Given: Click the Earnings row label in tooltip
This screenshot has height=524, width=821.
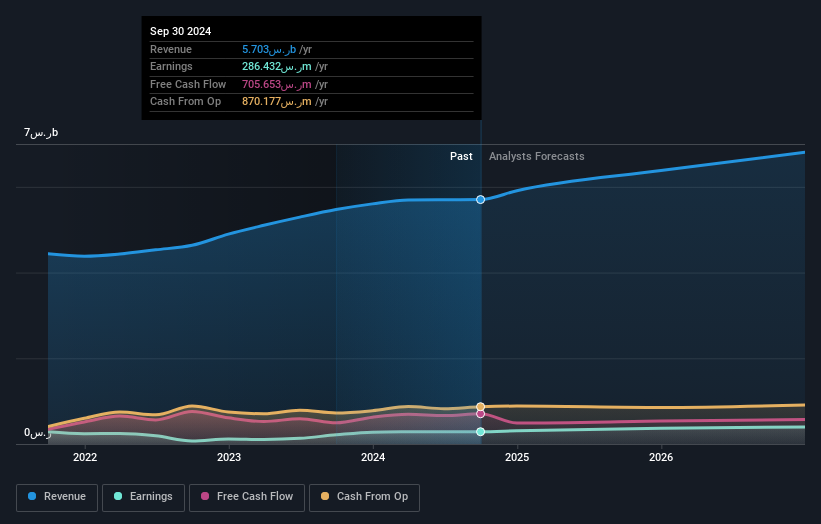Looking at the screenshot, I should (x=171, y=66).
